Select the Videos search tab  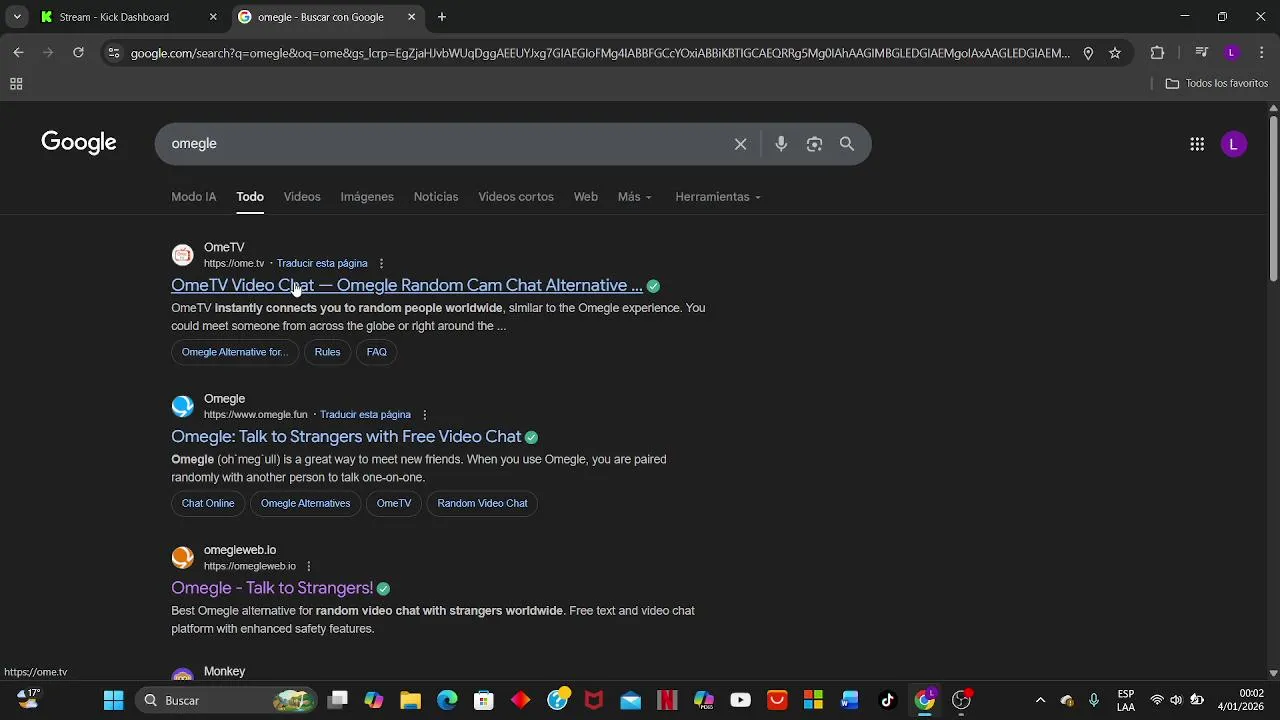click(x=302, y=197)
